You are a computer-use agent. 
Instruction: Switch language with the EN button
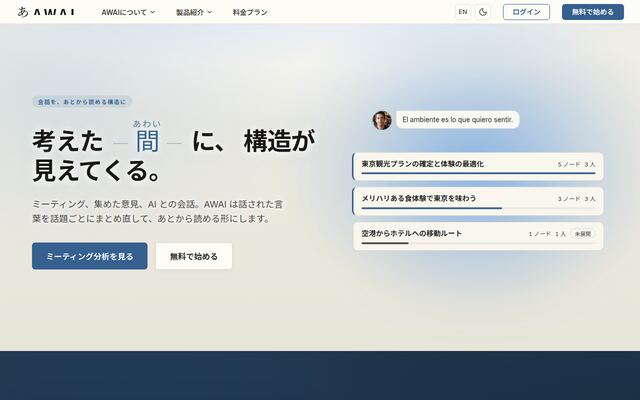click(x=463, y=12)
